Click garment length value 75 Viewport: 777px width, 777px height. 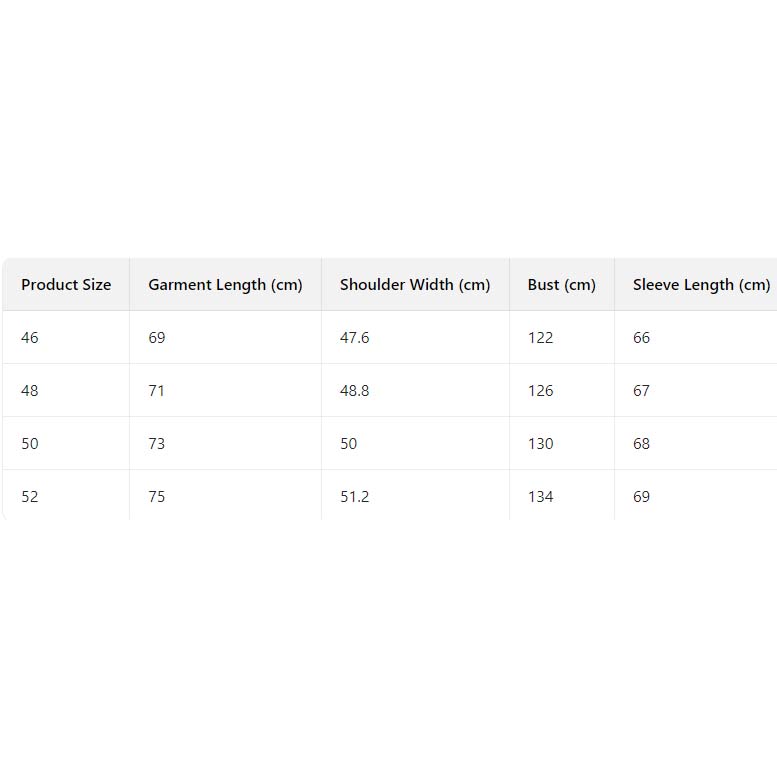click(x=157, y=497)
